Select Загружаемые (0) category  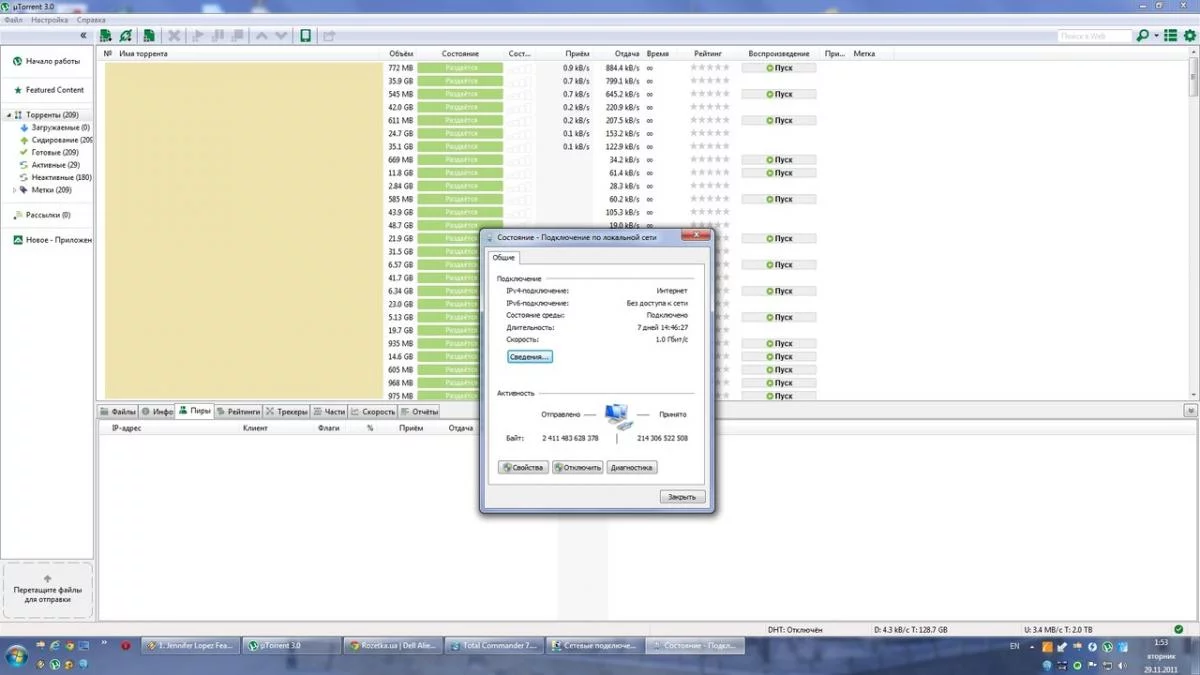click(55, 128)
